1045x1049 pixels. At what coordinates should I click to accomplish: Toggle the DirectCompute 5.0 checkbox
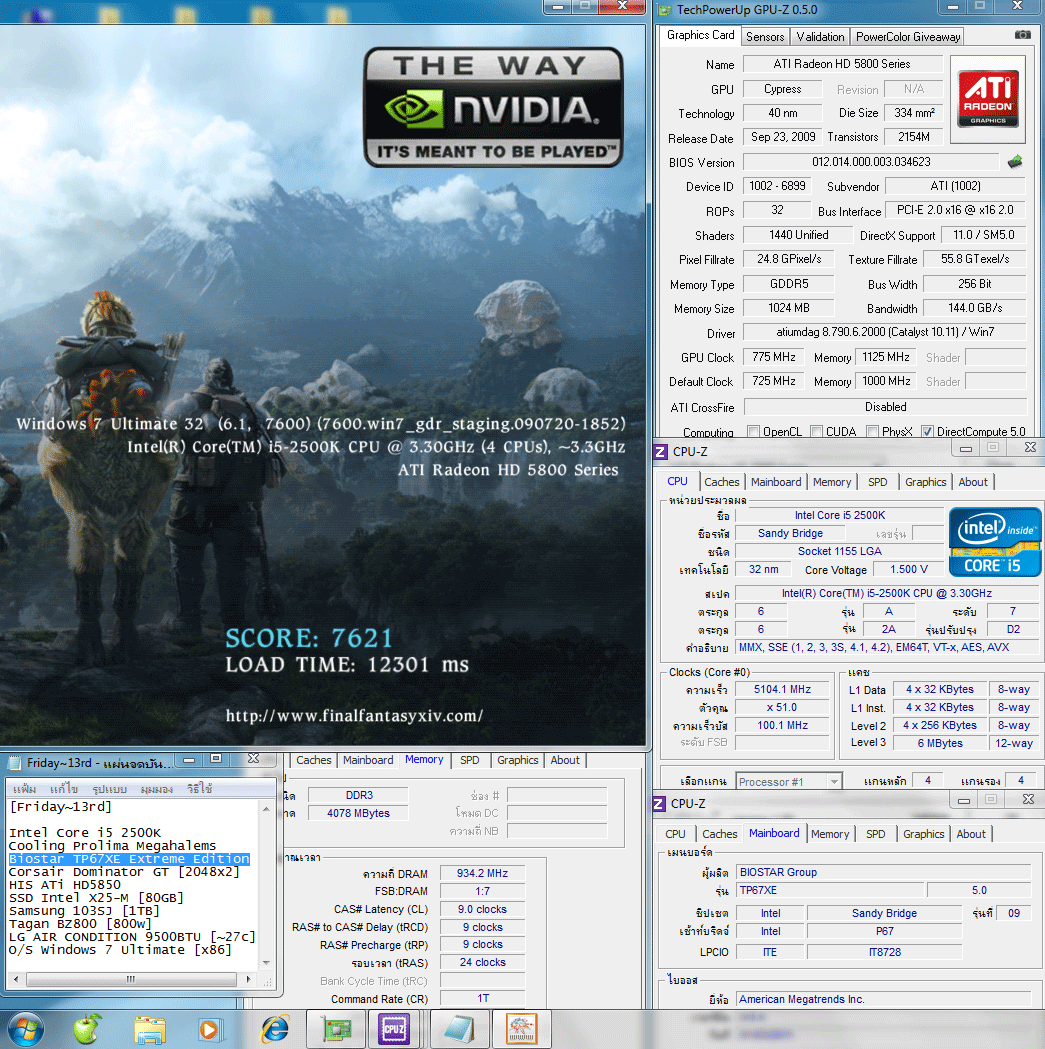click(927, 432)
